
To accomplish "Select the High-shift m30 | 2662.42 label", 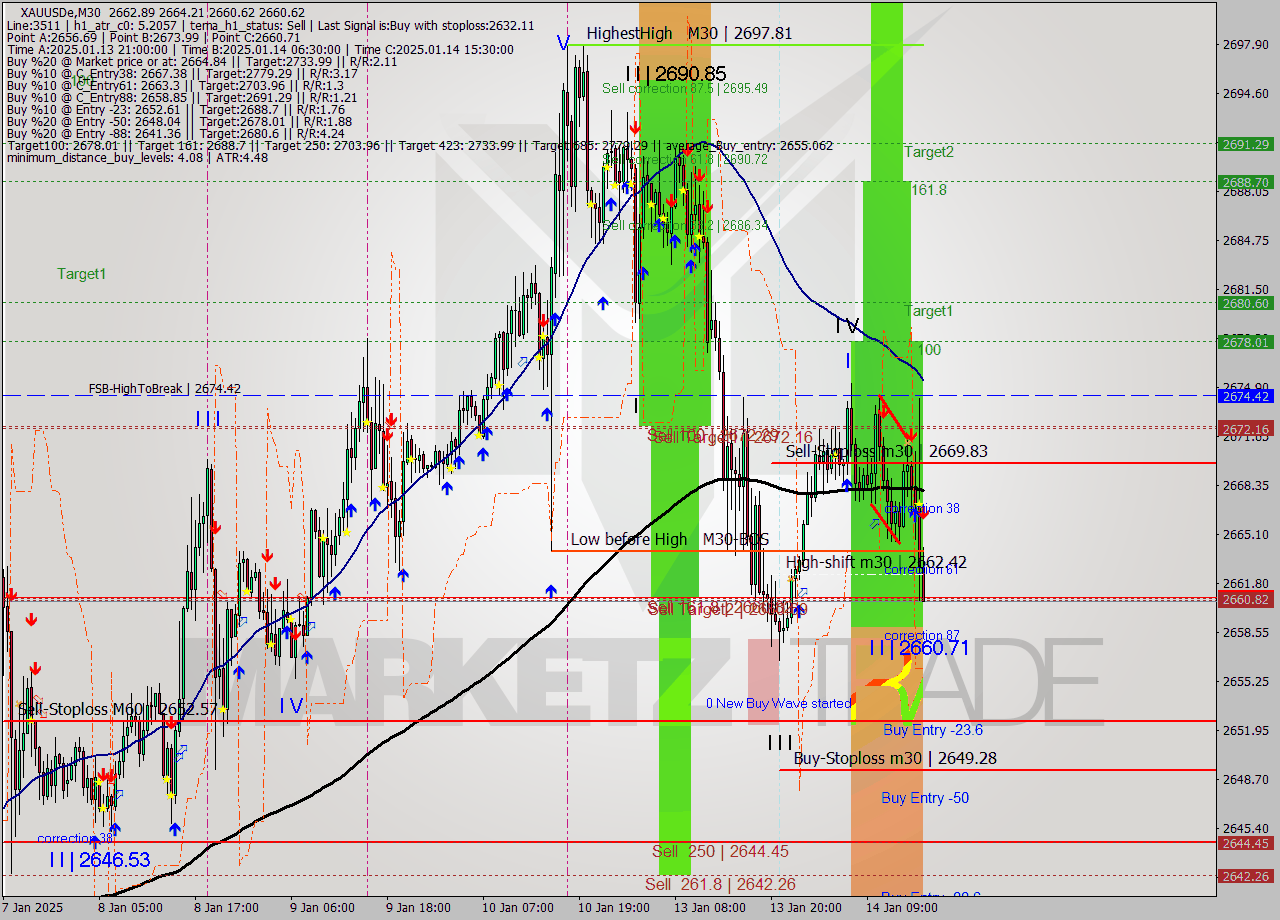I will point(876,562).
